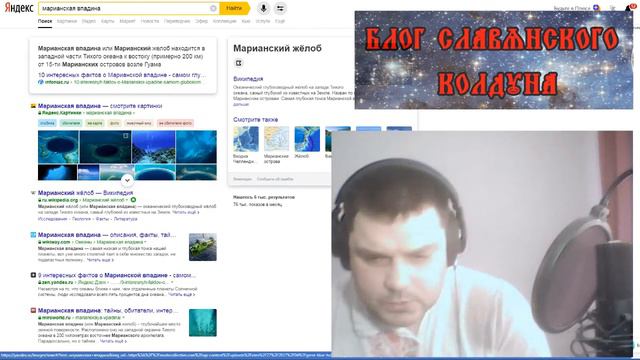Switch to the Видео tab
The image size is (640, 360).
pos(88,21)
